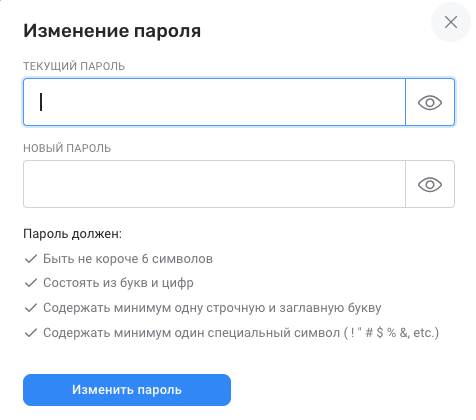This screenshot has height=420, width=476.
Task: Click the строчную и заглавную букву requirement text
Action: tap(212, 308)
